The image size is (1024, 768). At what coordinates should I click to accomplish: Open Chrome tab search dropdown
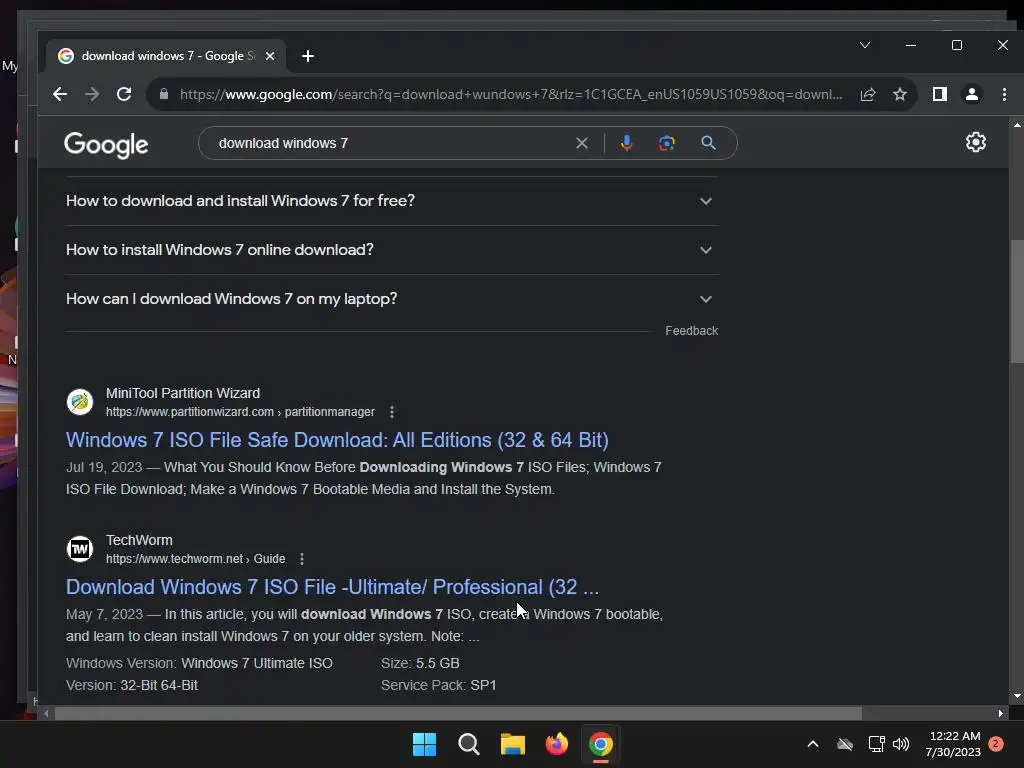point(865,45)
